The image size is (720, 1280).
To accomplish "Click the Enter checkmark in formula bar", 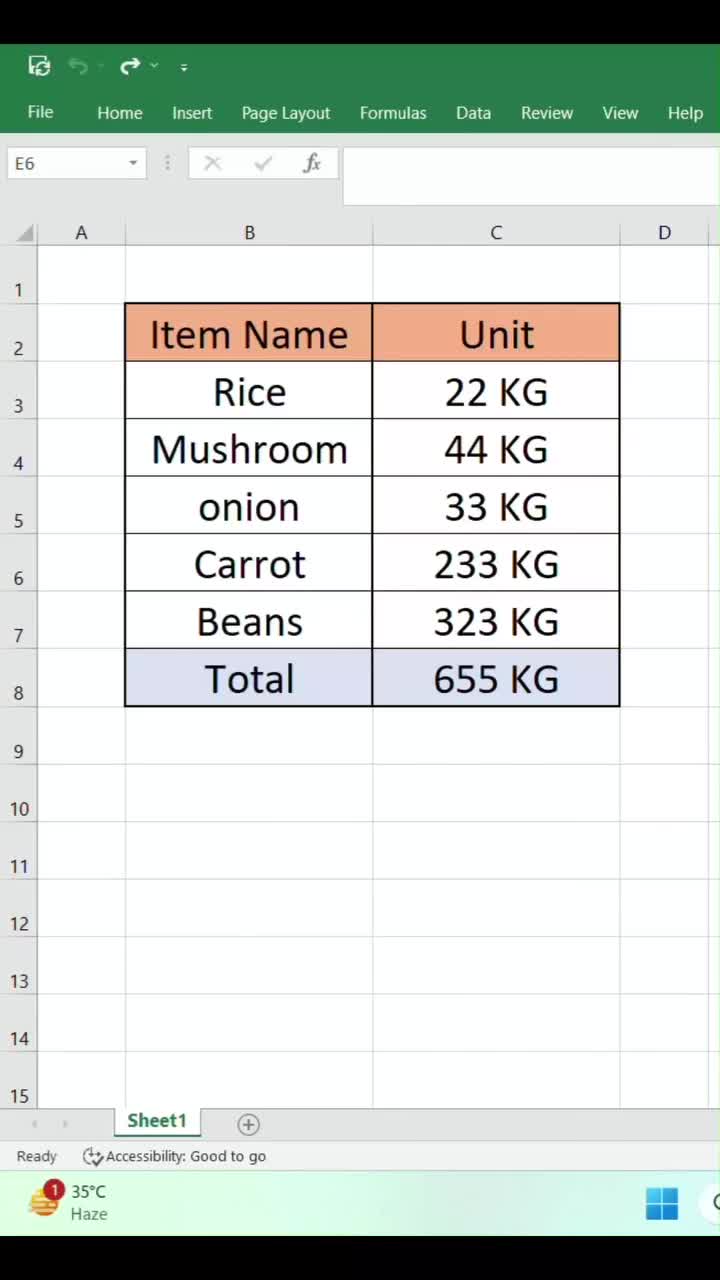I will coord(263,163).
